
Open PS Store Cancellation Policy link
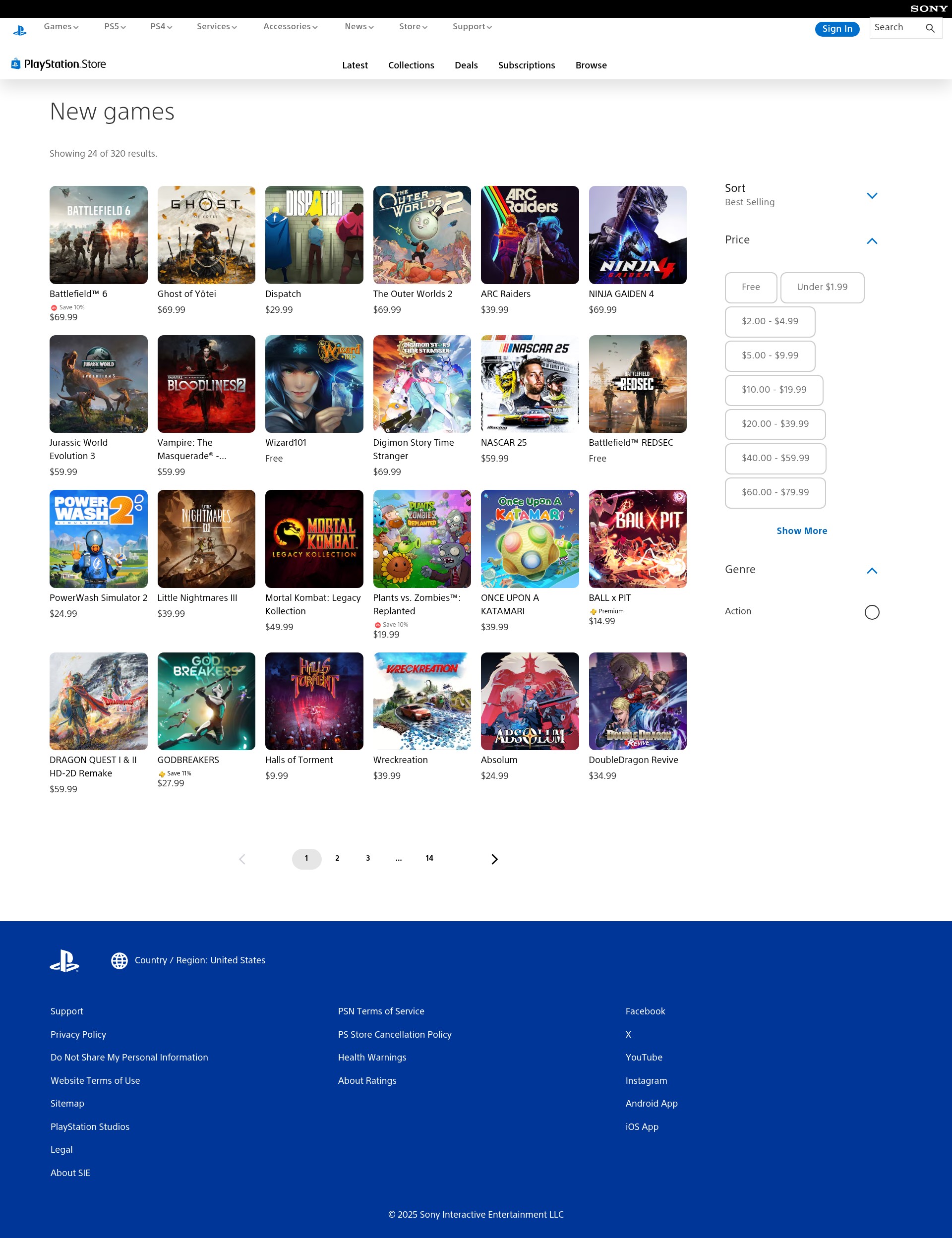(394, 1035)
